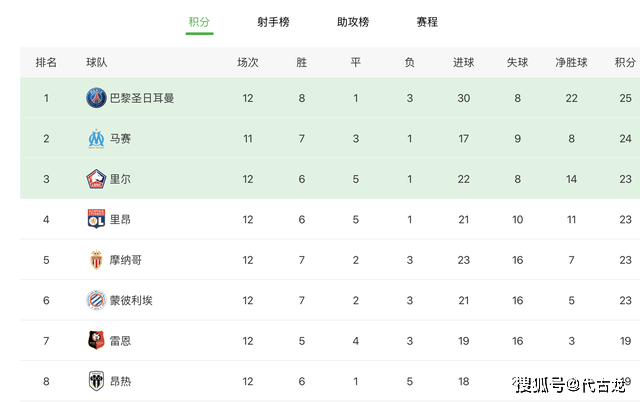Viewport: 640px width, 402px height.
Task: Click the Monaco club crest
Action: pyautogui.click(x=96, y=260)
